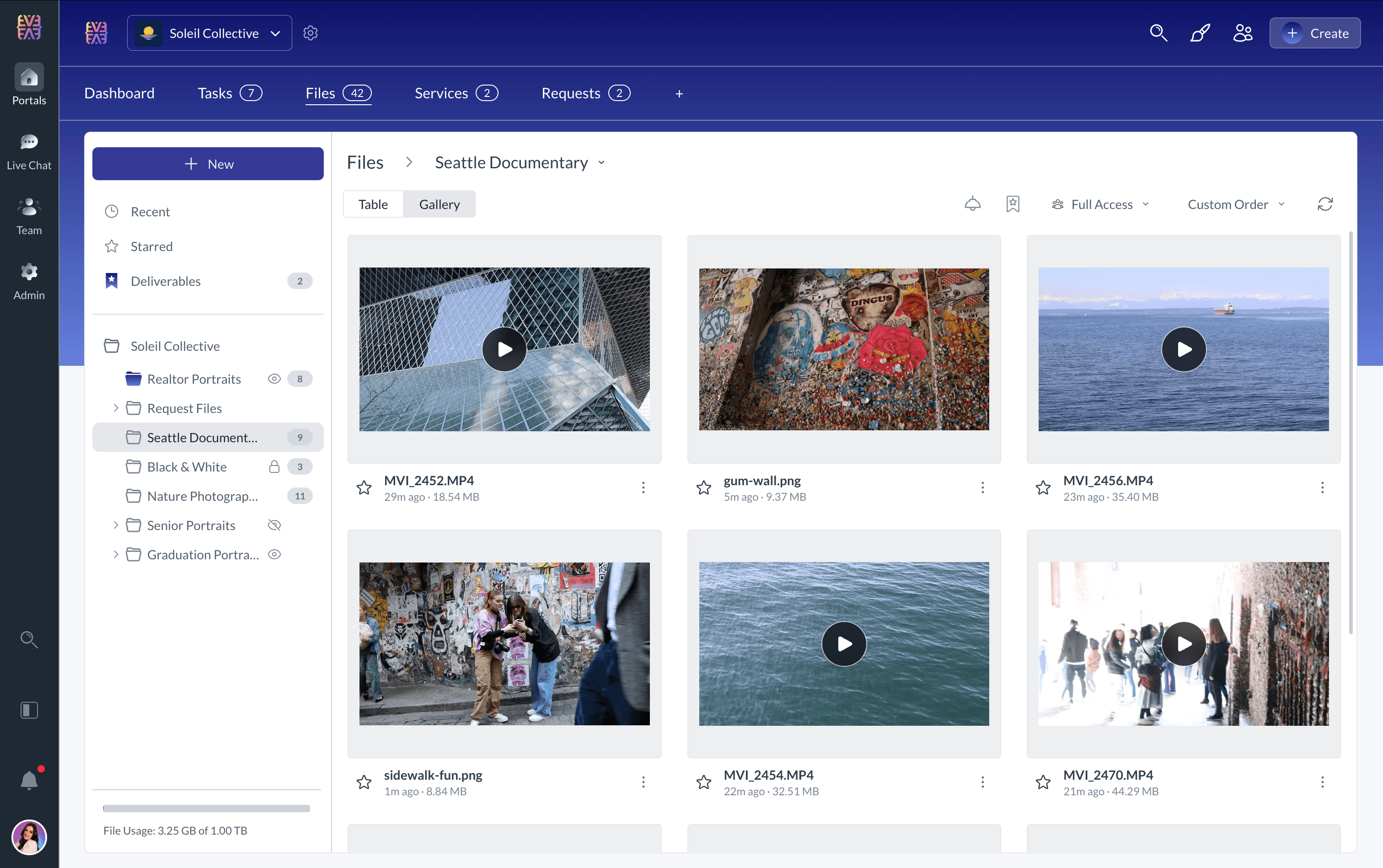The height and width of the screenshot is (868, 1383).
Task: Add a new tab with plus button
Action: (679, 94)
